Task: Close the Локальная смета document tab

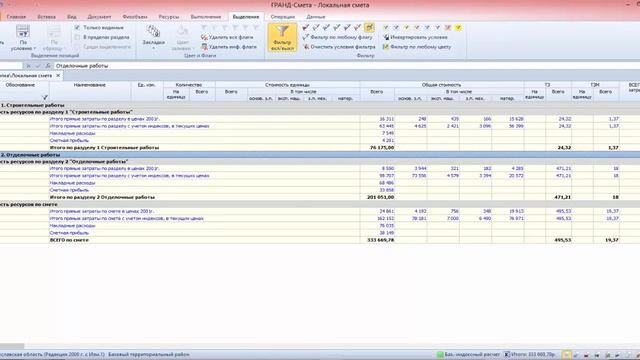Action: click(x=58, y=76)
